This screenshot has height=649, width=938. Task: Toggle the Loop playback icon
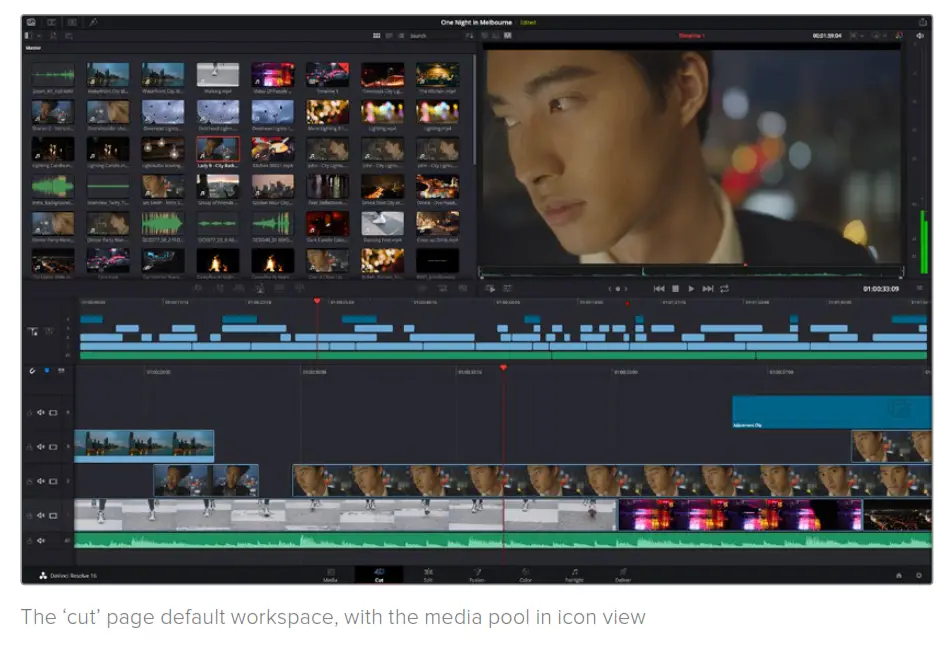click(724, 289)
